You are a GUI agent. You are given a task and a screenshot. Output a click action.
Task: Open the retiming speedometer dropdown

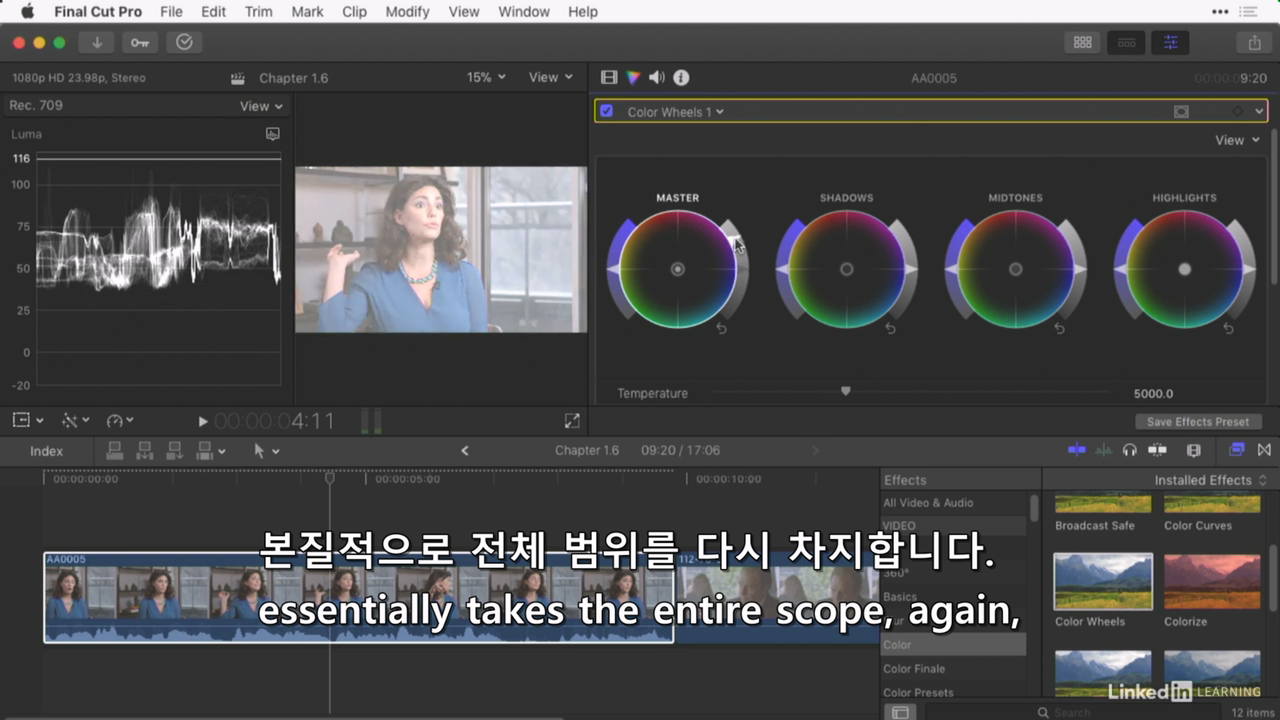(x=120, y=421)
